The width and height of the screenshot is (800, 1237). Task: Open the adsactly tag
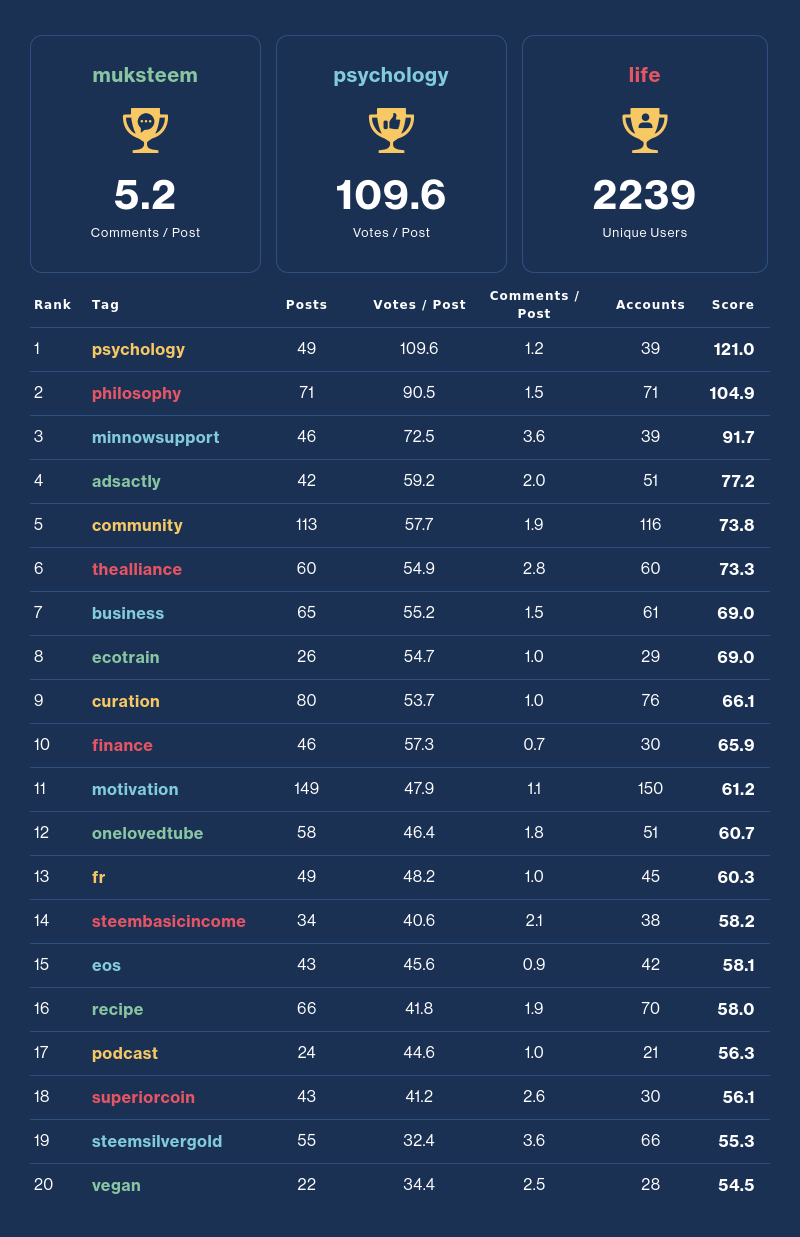tap(126, 482)
